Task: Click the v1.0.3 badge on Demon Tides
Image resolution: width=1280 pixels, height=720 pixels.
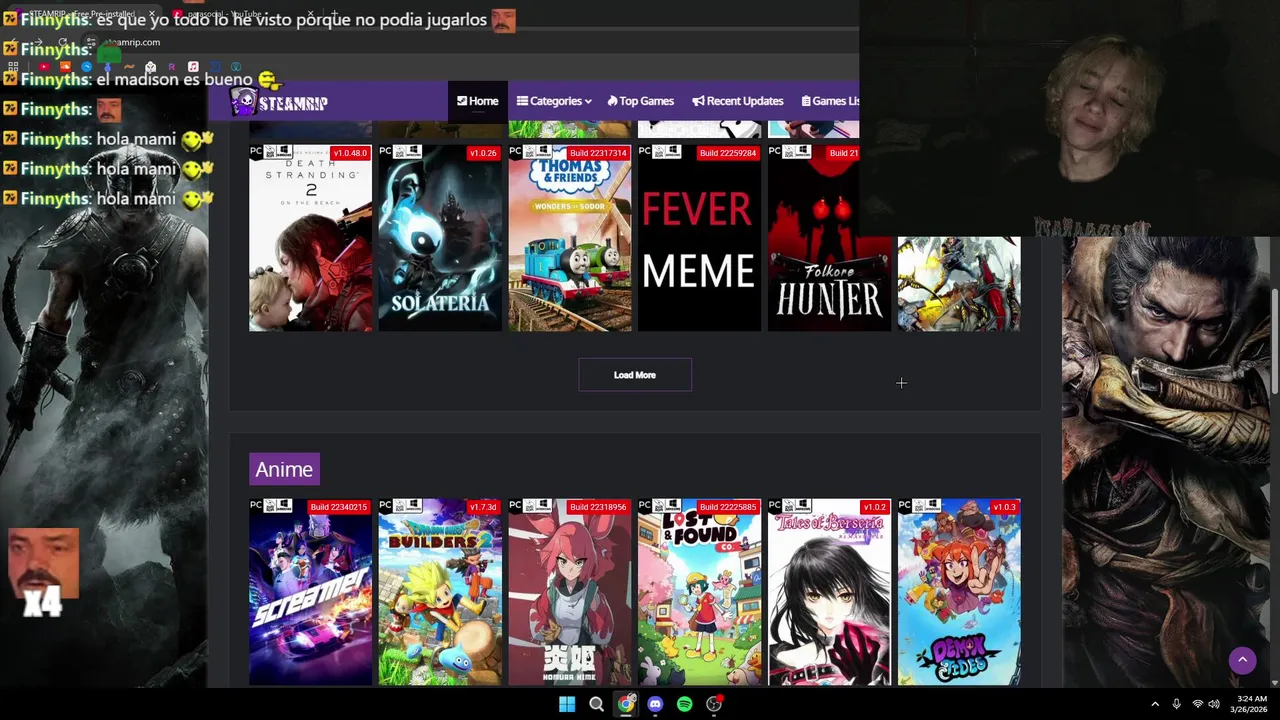Action: click(x=1003, y=507)
